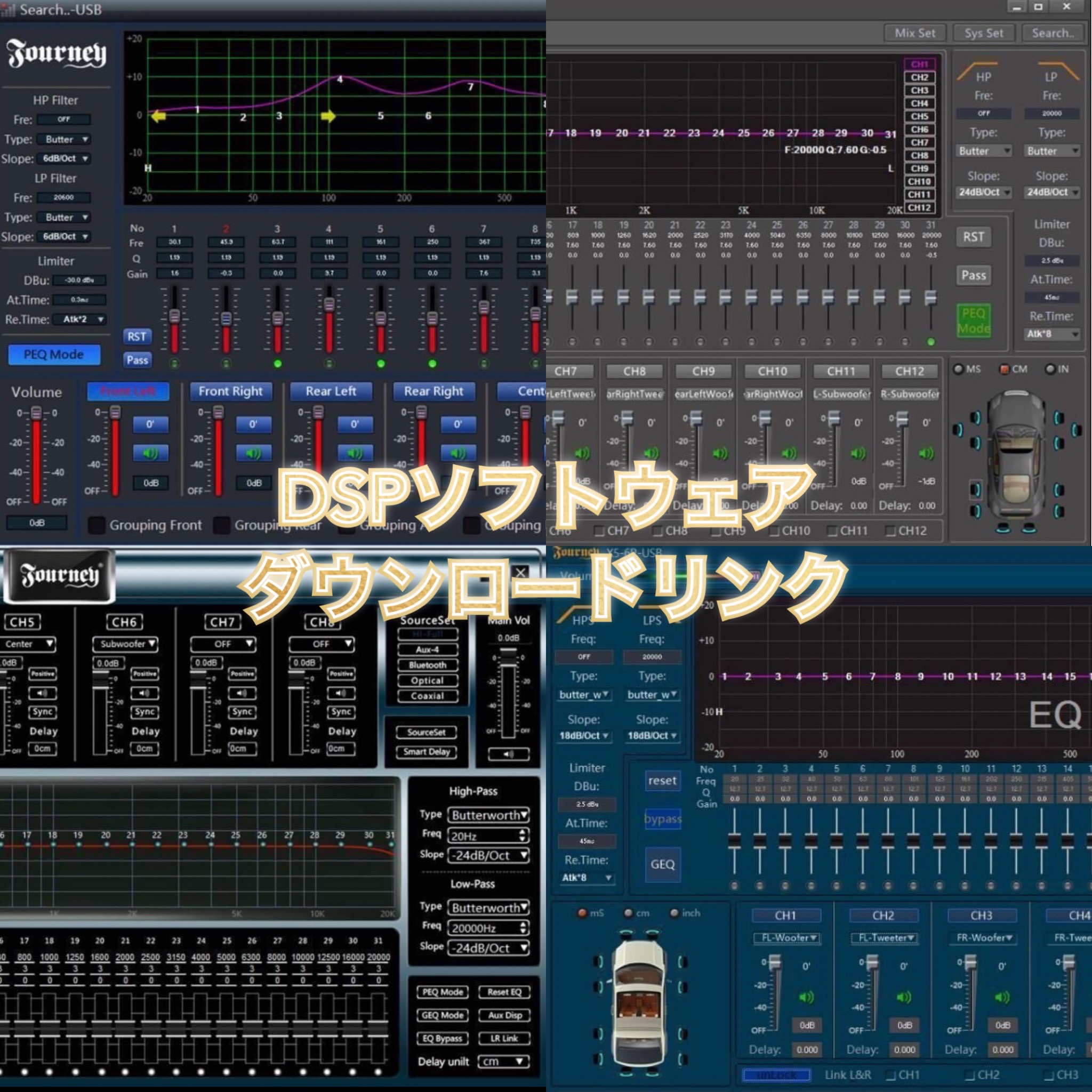
Task: Click yellow right arrow on Search..-USB EQ graph
Action: click(328, 116)
